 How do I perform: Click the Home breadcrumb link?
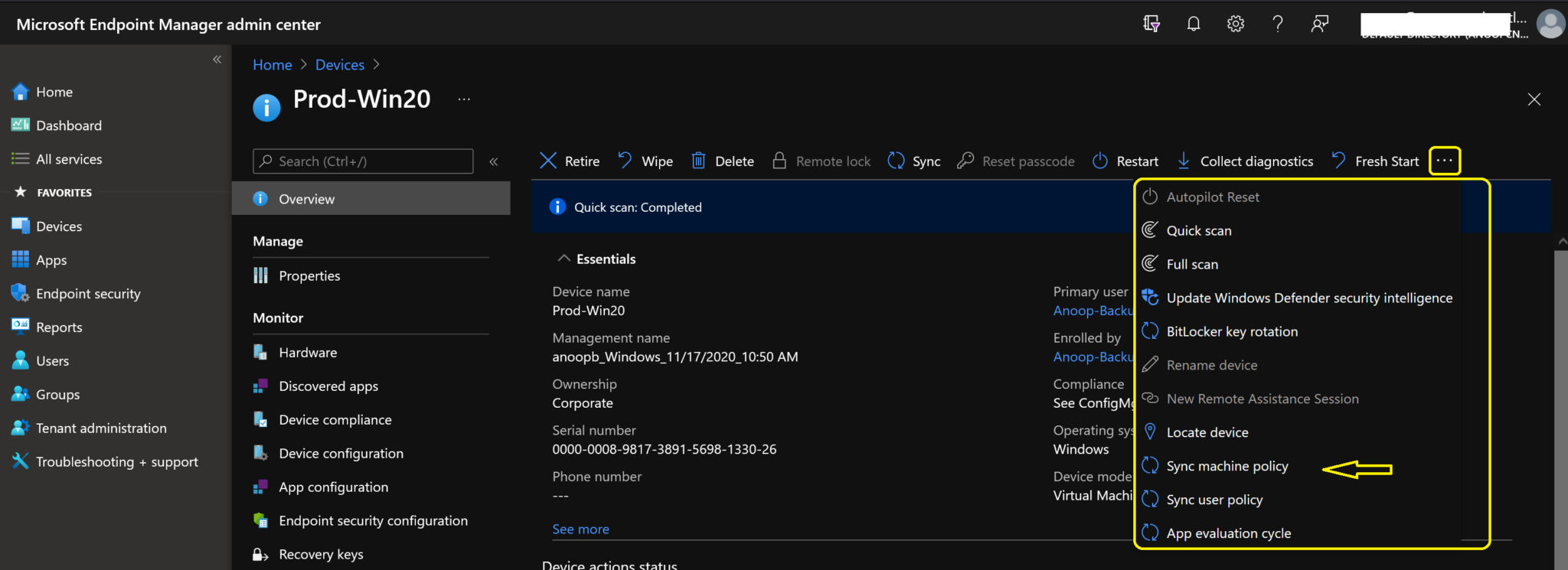273,65
